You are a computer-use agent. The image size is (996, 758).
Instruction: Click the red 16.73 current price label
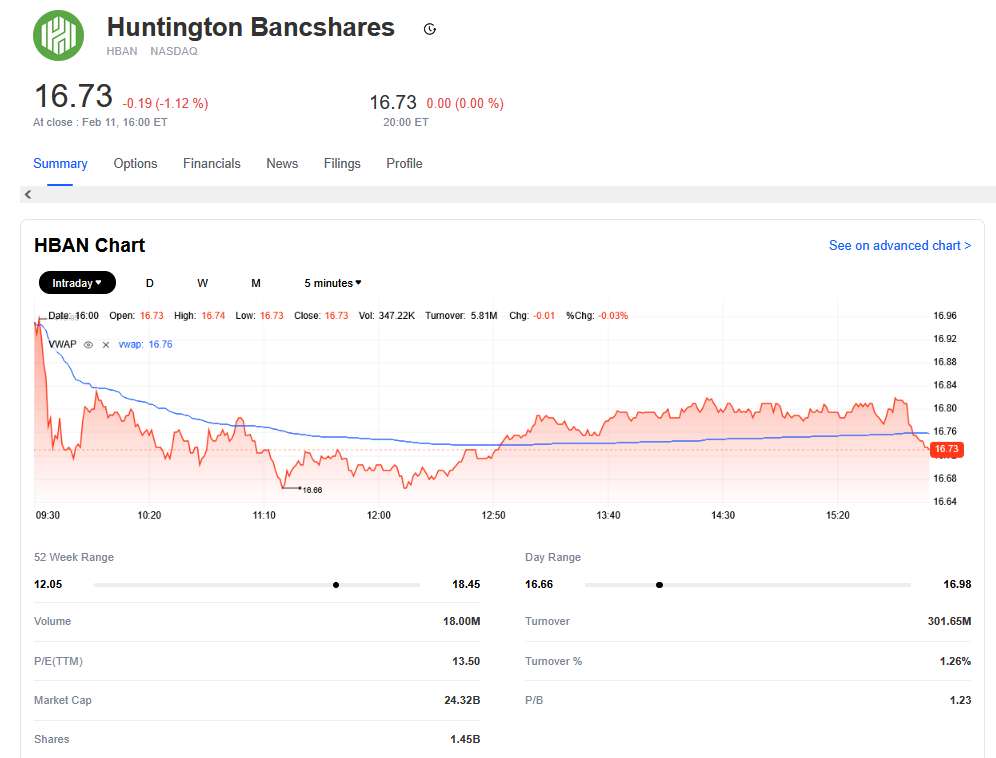coord(945,449)
